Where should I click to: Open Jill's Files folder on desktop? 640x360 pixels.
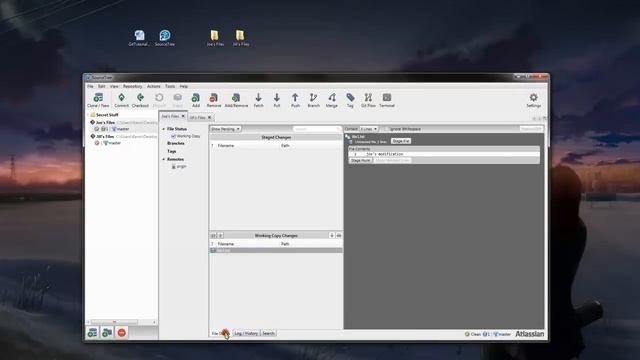(x=241, y=38)
